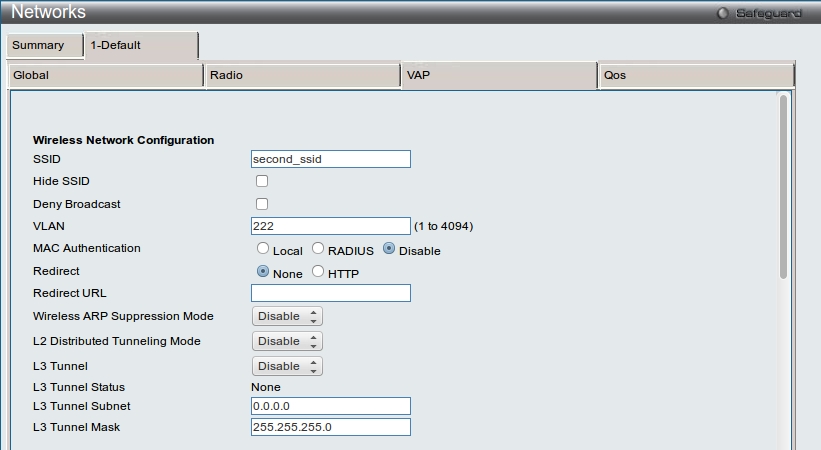
Task: Choose RADIUS for MAC Authentication
Action: click(x=318, y=249)
